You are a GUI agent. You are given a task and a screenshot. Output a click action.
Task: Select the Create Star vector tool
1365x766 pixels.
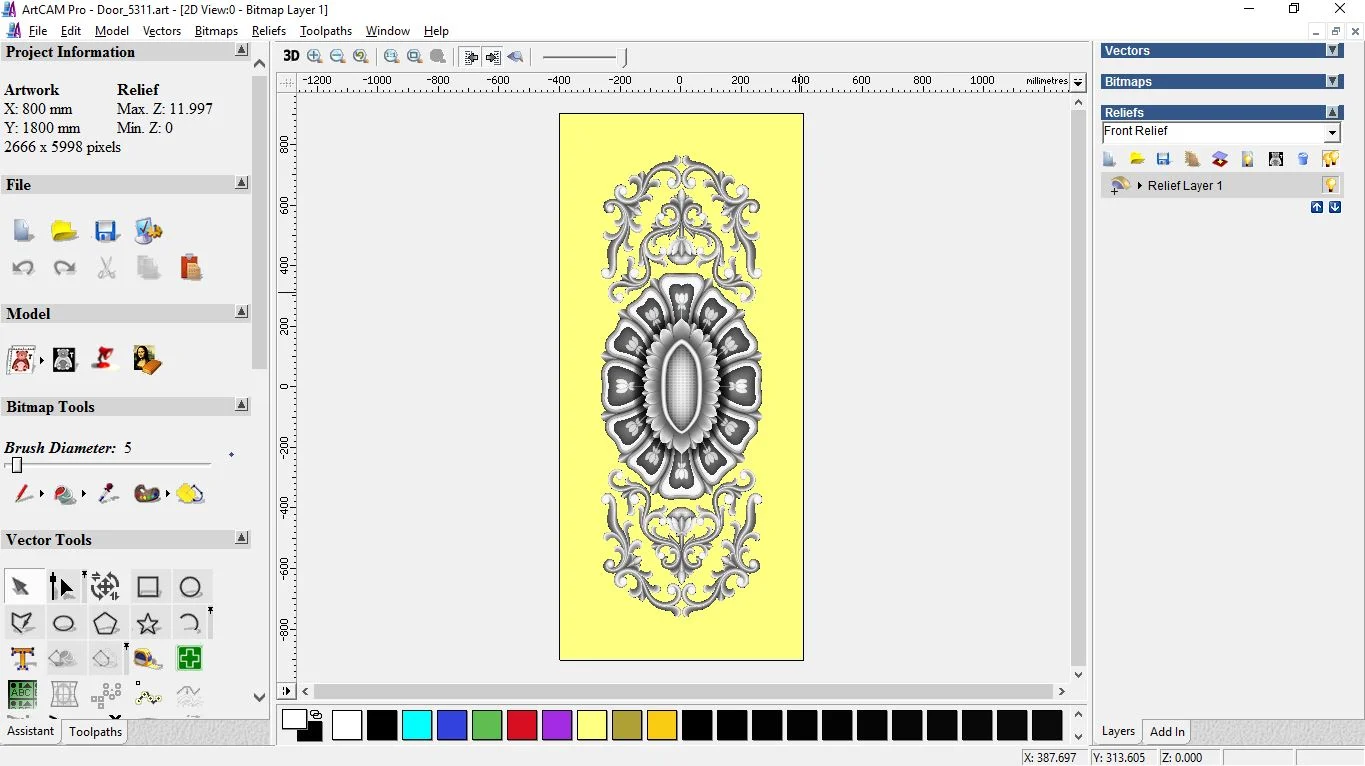point(148,624)
